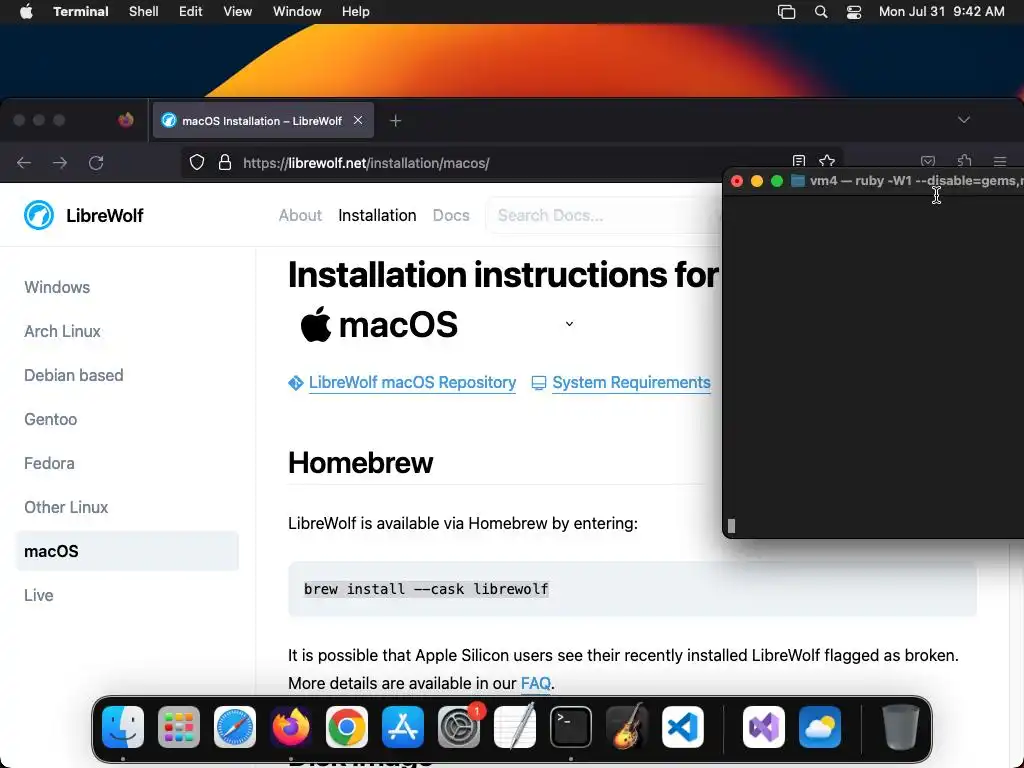Select Windows in the sidebar
Image resolution: width=1024 pixels, height=768 pixels.
click(57, 287)
